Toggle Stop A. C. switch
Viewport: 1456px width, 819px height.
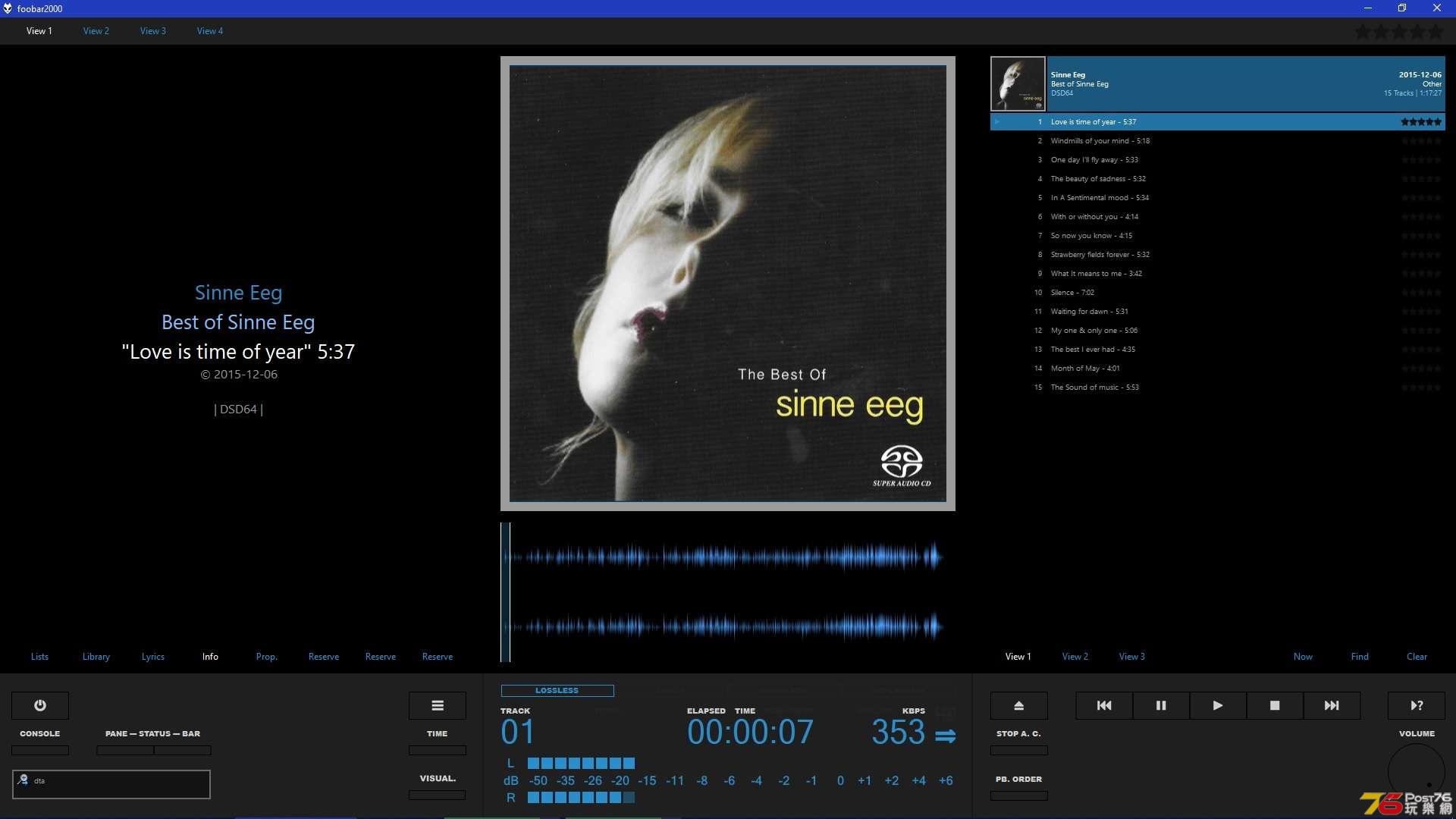pyautogui.click(x=1019, y=750)
